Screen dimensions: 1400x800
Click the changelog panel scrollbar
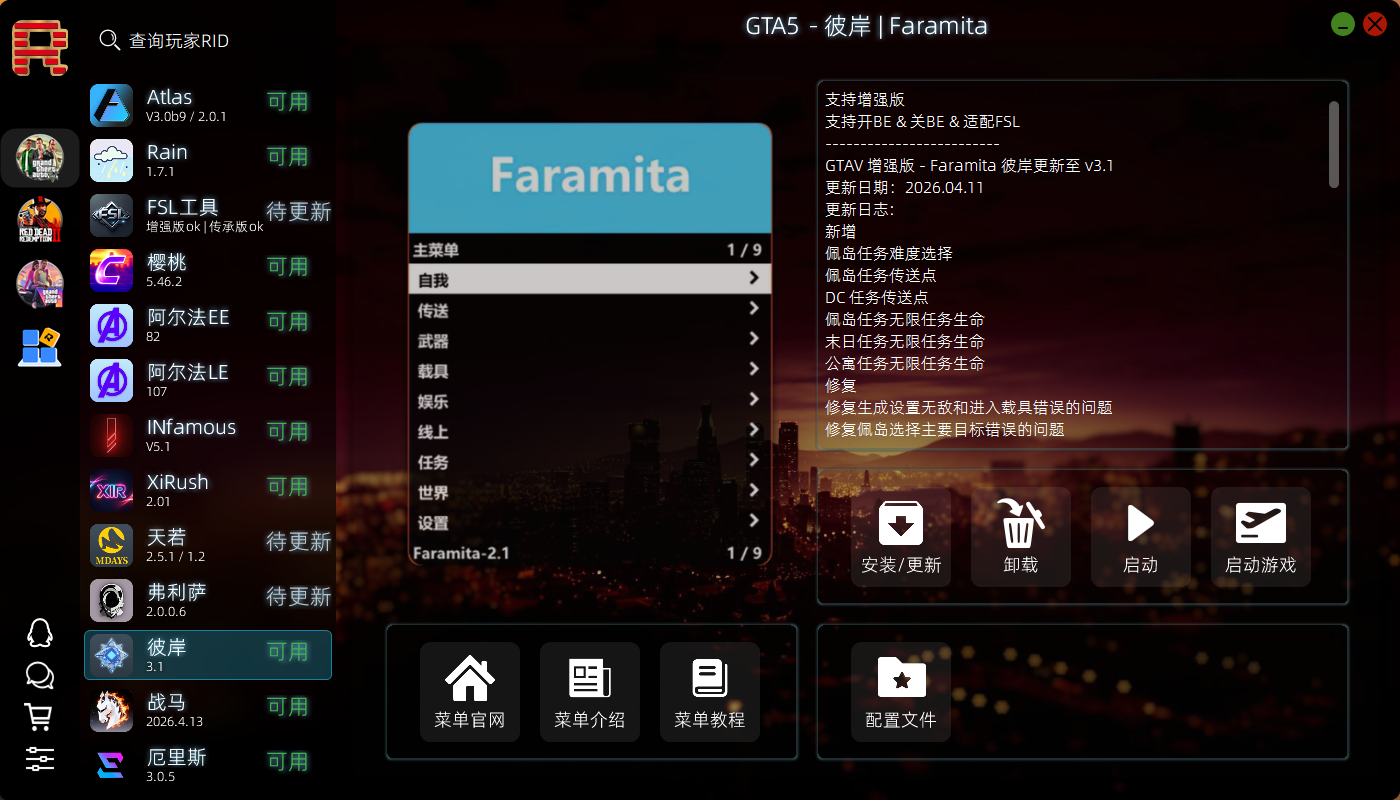point(1333,144)
